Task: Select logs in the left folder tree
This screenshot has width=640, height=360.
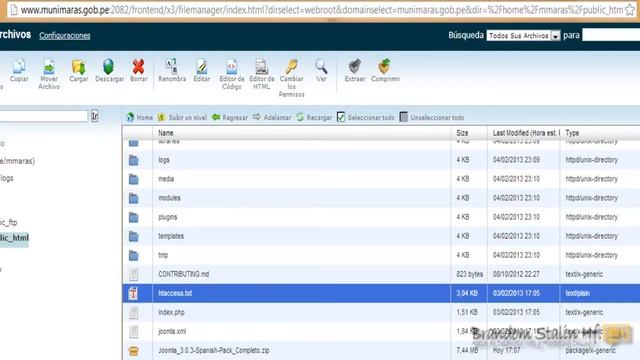Action: [7, 178]
